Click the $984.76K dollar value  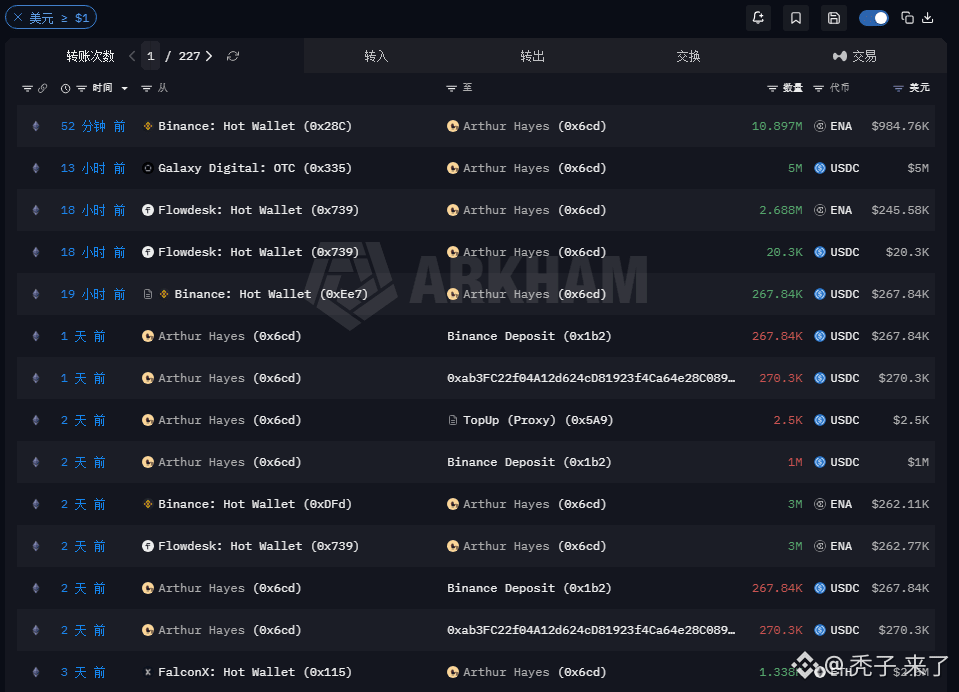900,126
